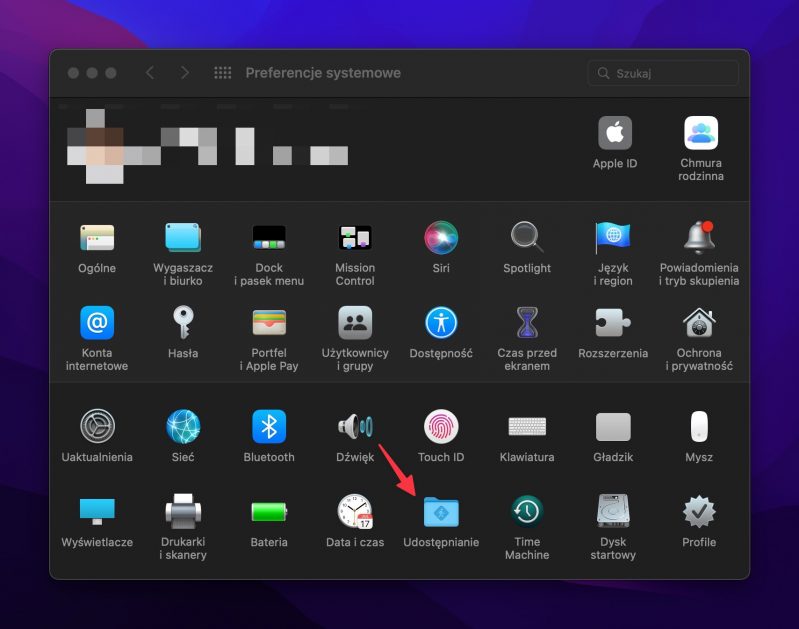This screenshot has height=629, width=799.
Task: Open Mysz mouse preferences
Action: pos(699,426)
